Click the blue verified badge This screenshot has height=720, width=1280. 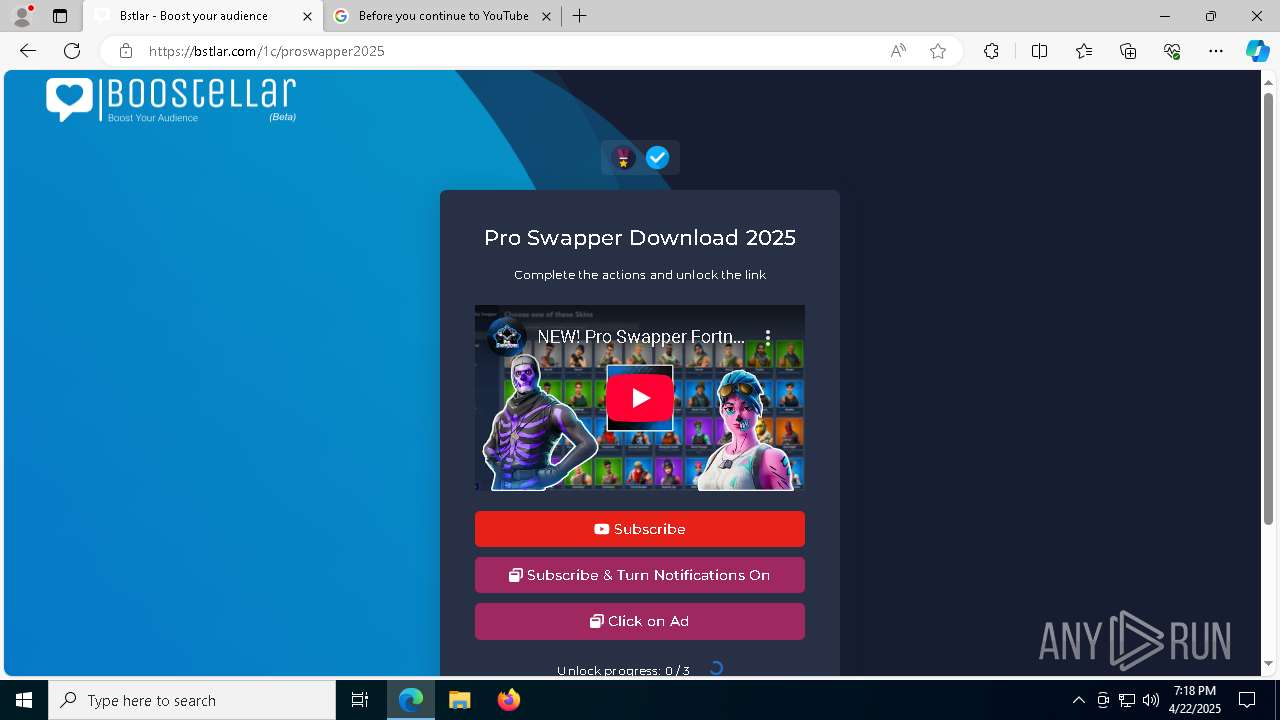point(657,158)
